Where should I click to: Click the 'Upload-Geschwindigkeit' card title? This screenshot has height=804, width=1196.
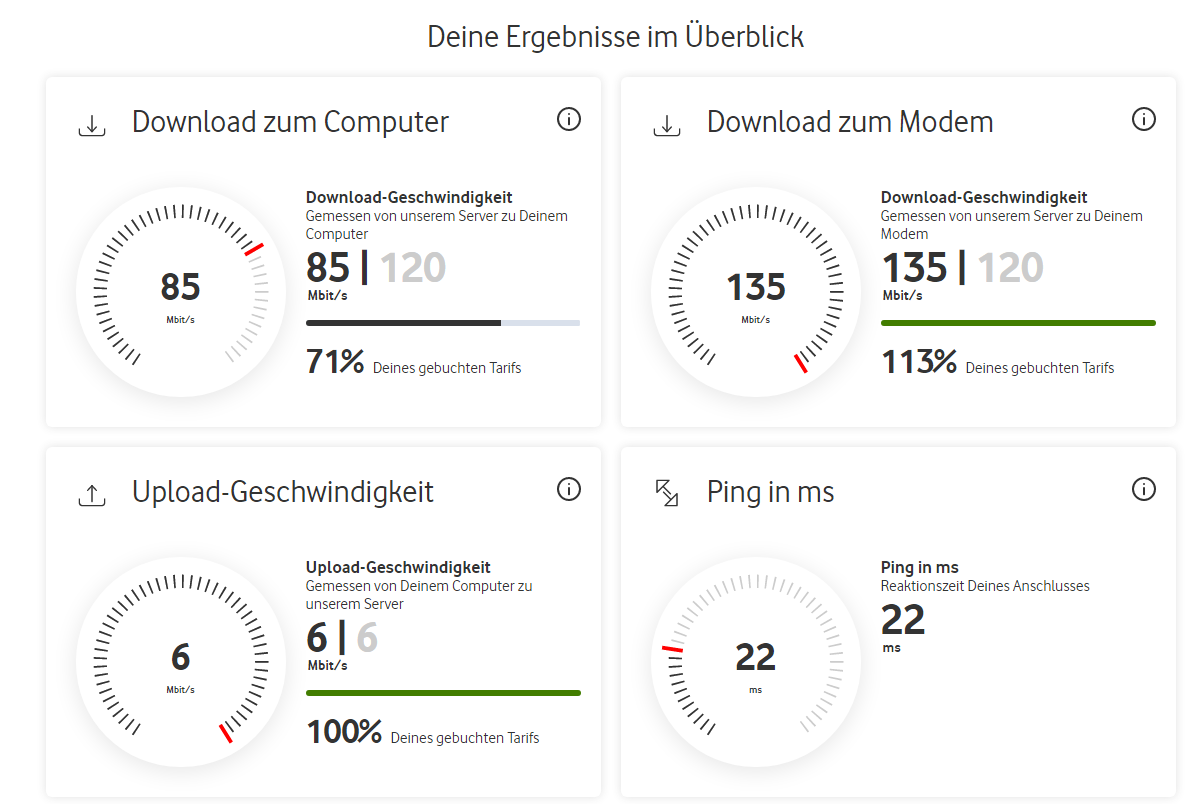coord(283,492)
